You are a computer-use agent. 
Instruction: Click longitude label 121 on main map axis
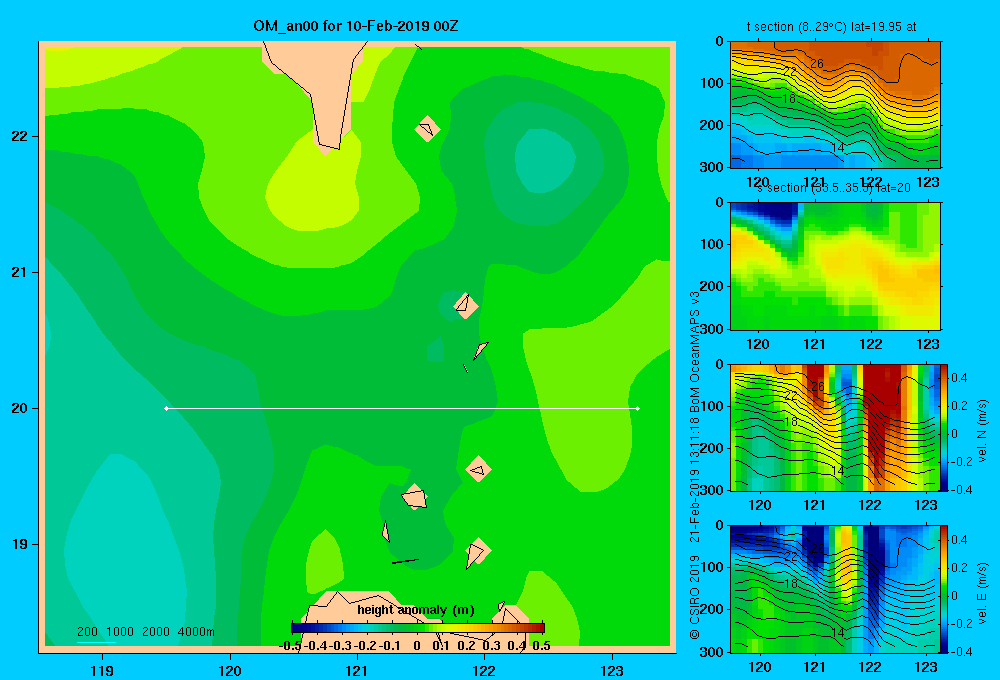(357, 670)
